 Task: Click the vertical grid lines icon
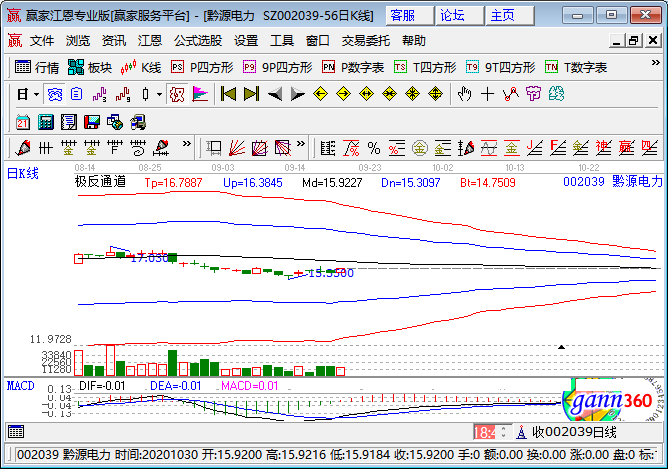coord(46,148)
